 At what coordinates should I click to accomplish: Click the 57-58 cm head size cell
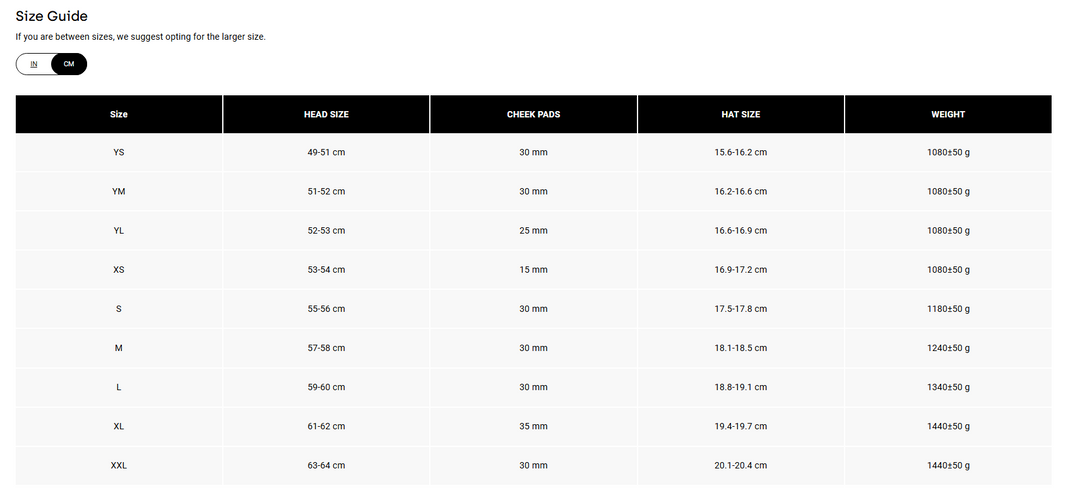point(326,348)
